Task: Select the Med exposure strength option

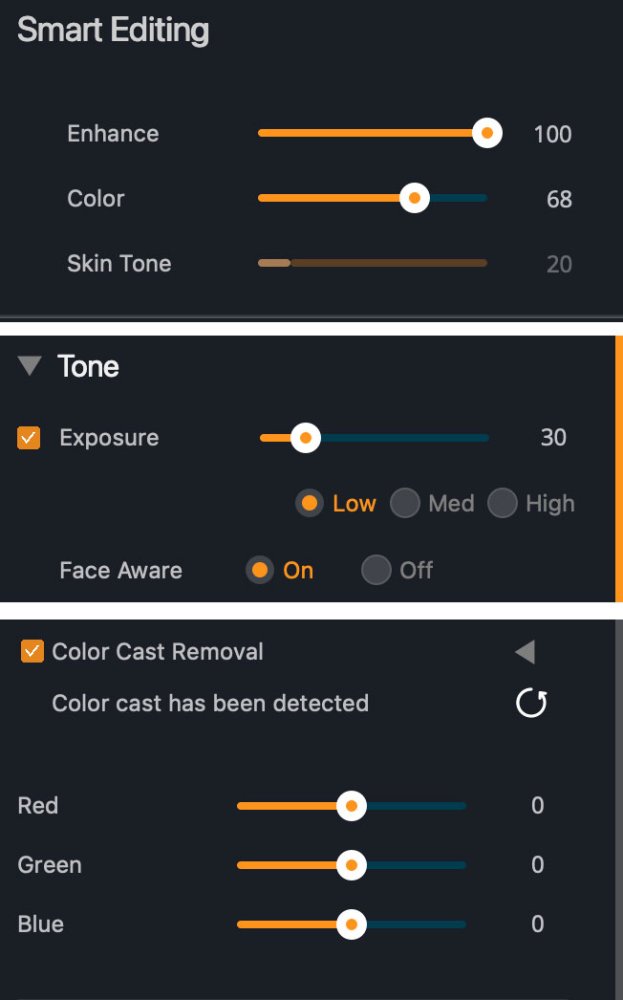Action: point(406,503)
